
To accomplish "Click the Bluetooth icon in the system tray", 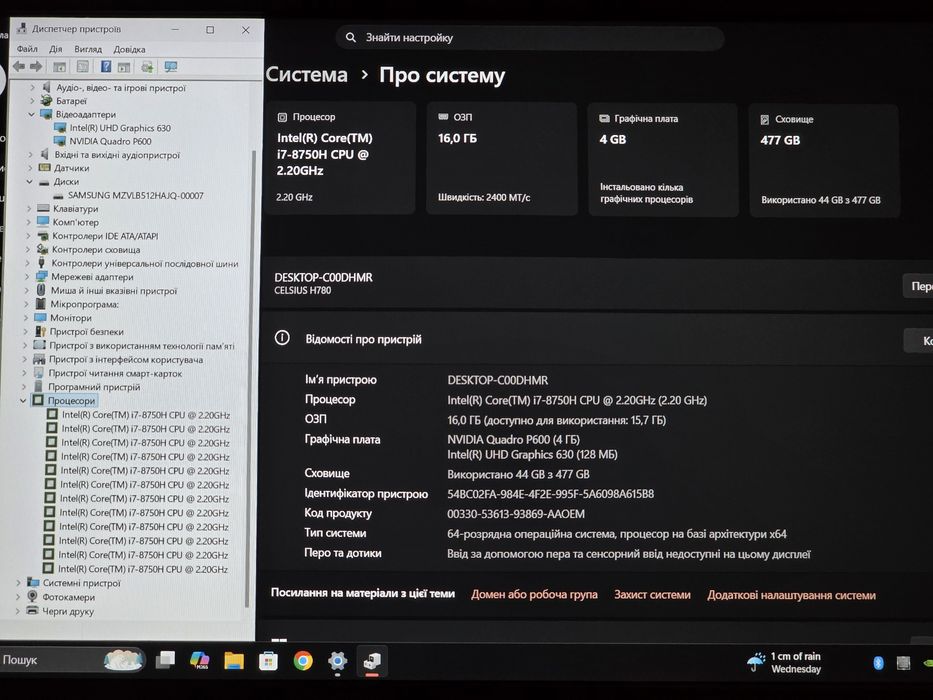I will pyautogui.click(x=878, y=662).
